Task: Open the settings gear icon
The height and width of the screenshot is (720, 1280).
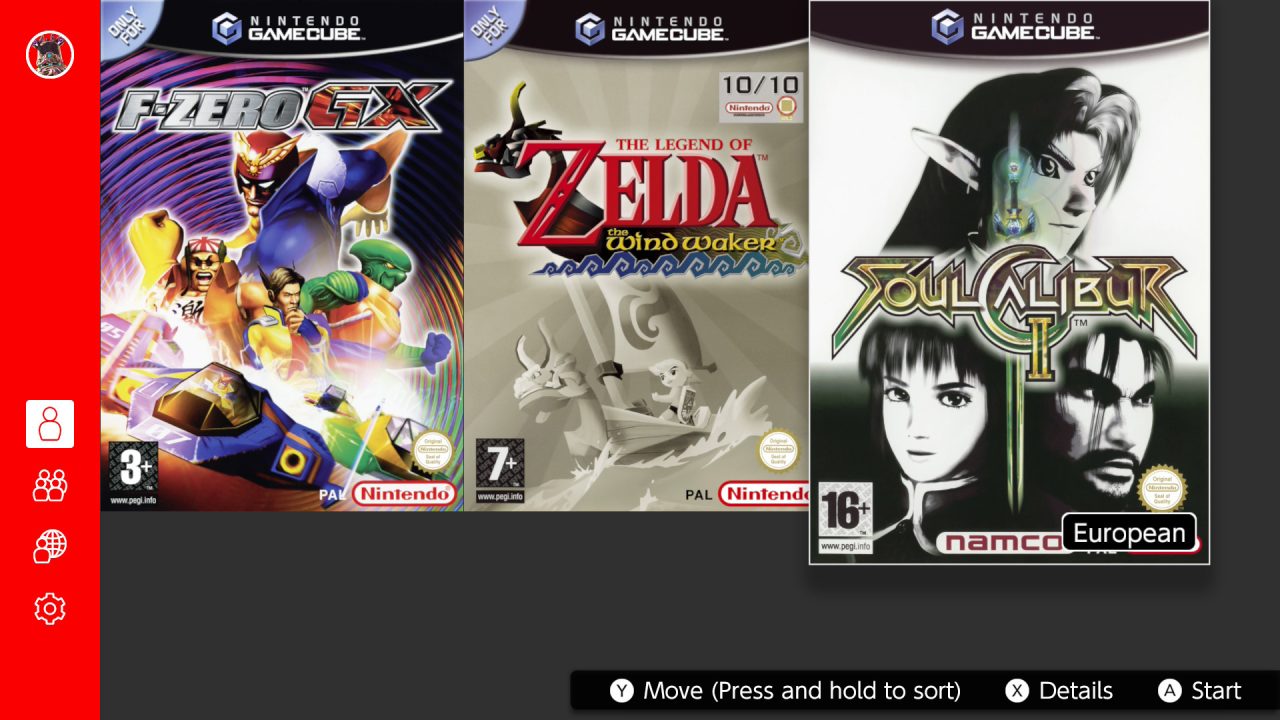Action: pyautogui.click(x=50, y=608)
